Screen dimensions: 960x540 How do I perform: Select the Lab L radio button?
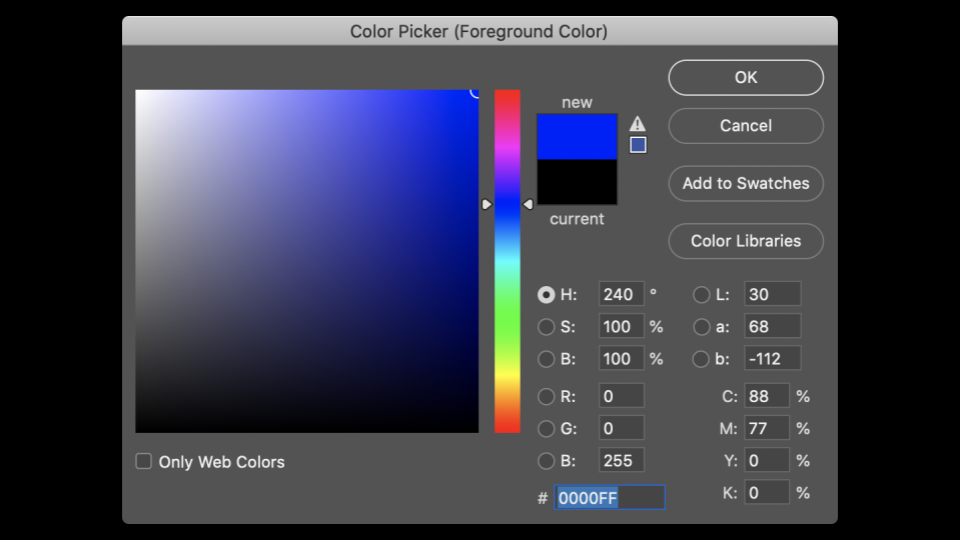click(702, 295)
